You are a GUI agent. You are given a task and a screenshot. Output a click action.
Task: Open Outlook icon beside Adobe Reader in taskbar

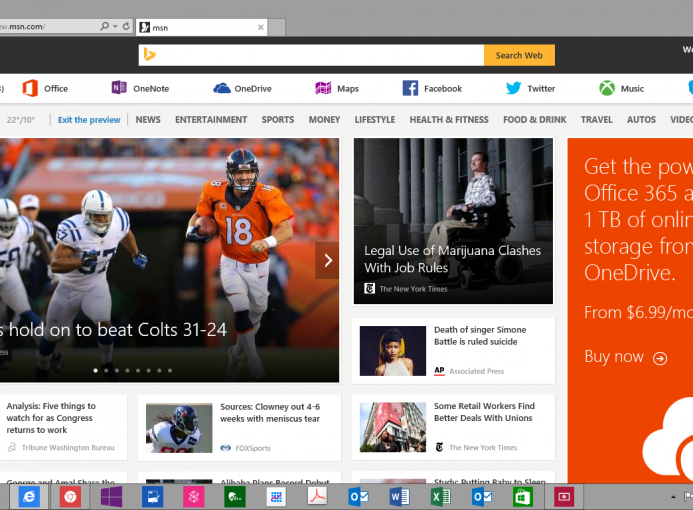(x=358, y=497)
